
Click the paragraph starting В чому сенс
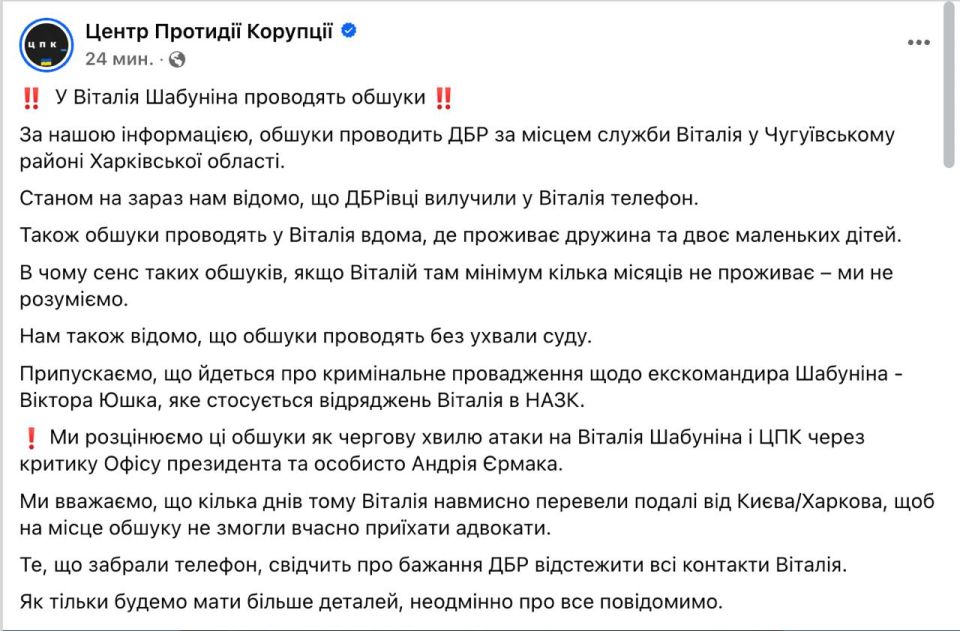coord(456,286)
